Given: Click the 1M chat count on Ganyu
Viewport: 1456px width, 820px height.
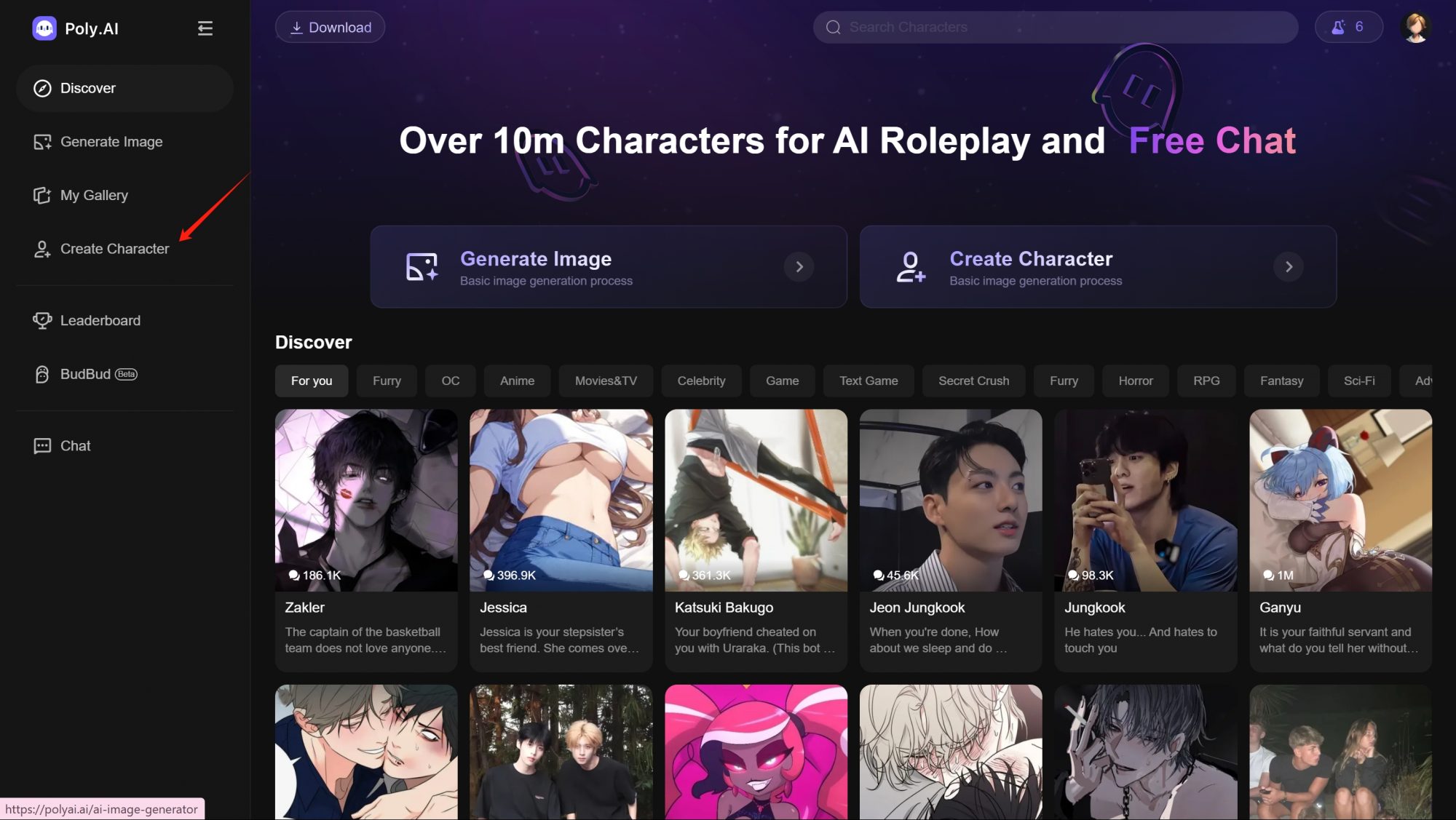Looking at the screenshot, I should (x=1278, y=576).
